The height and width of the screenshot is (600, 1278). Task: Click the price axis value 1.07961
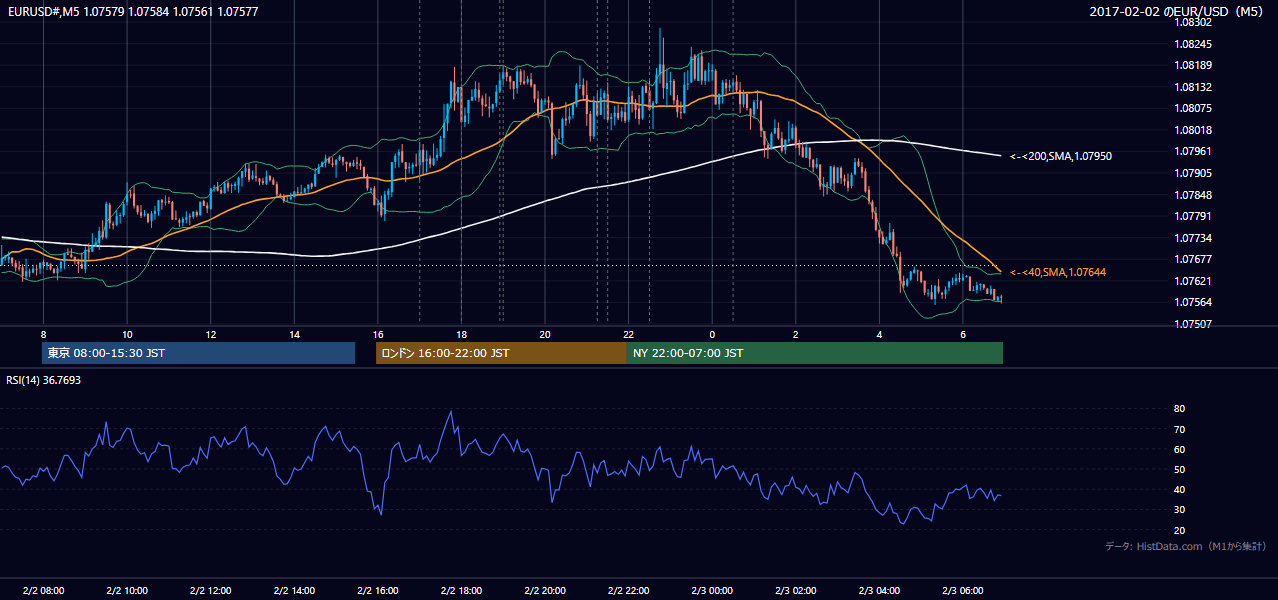[x=1192, y=151]
